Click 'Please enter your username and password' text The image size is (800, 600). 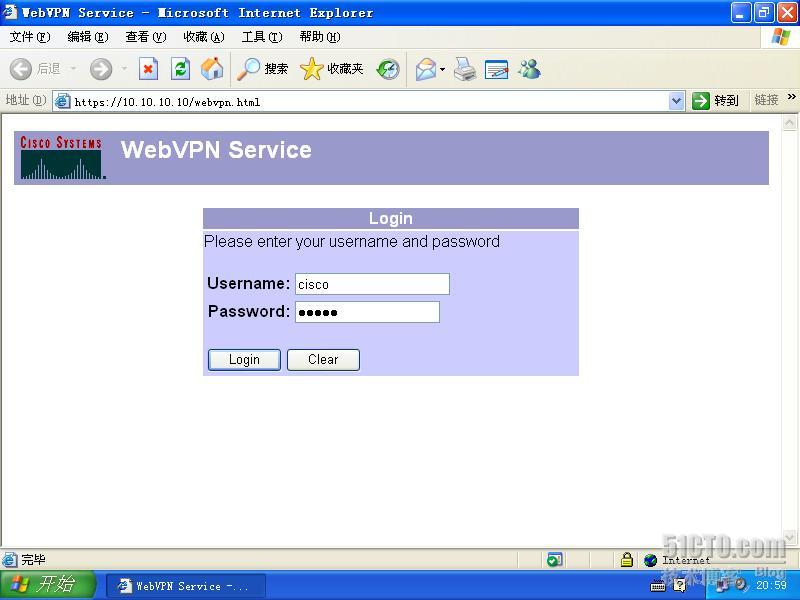[352, 241]
